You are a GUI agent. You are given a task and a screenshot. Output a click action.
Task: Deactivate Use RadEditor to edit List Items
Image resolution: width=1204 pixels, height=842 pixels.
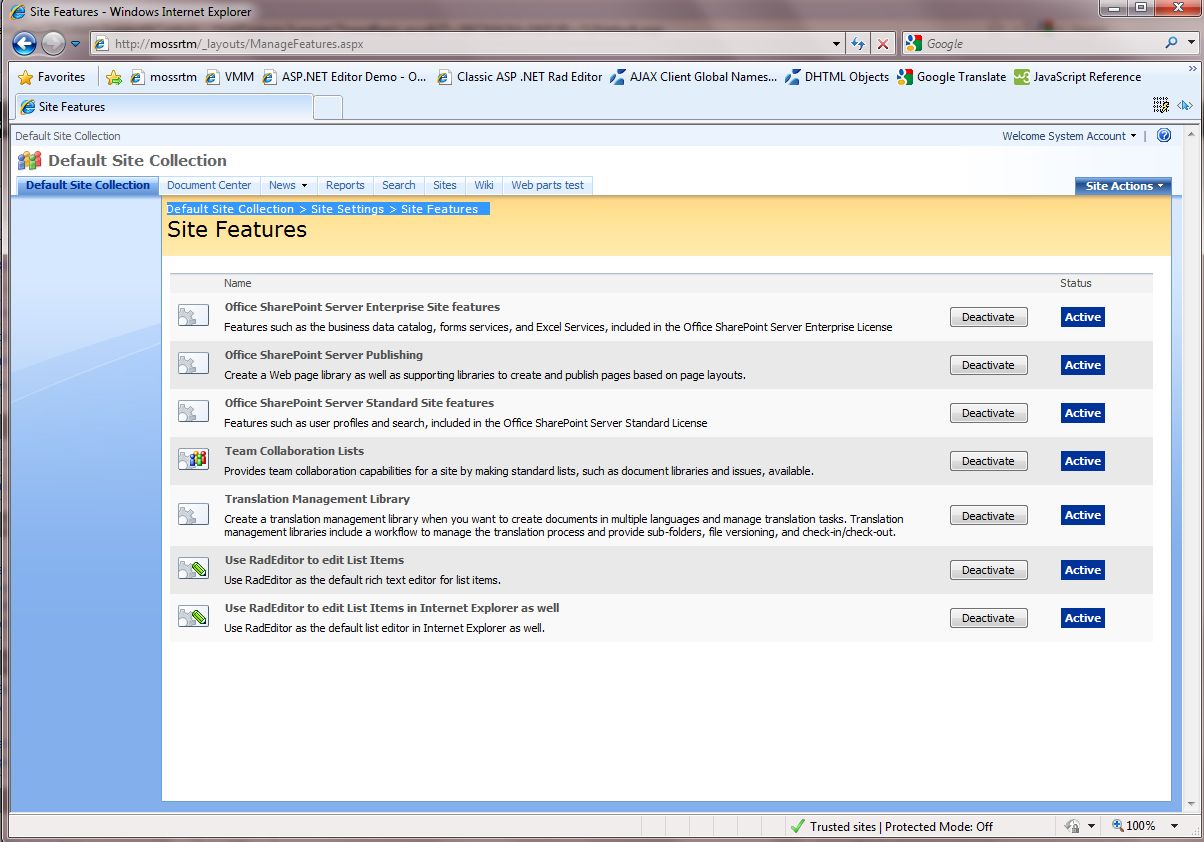click(x=988, y=570)
